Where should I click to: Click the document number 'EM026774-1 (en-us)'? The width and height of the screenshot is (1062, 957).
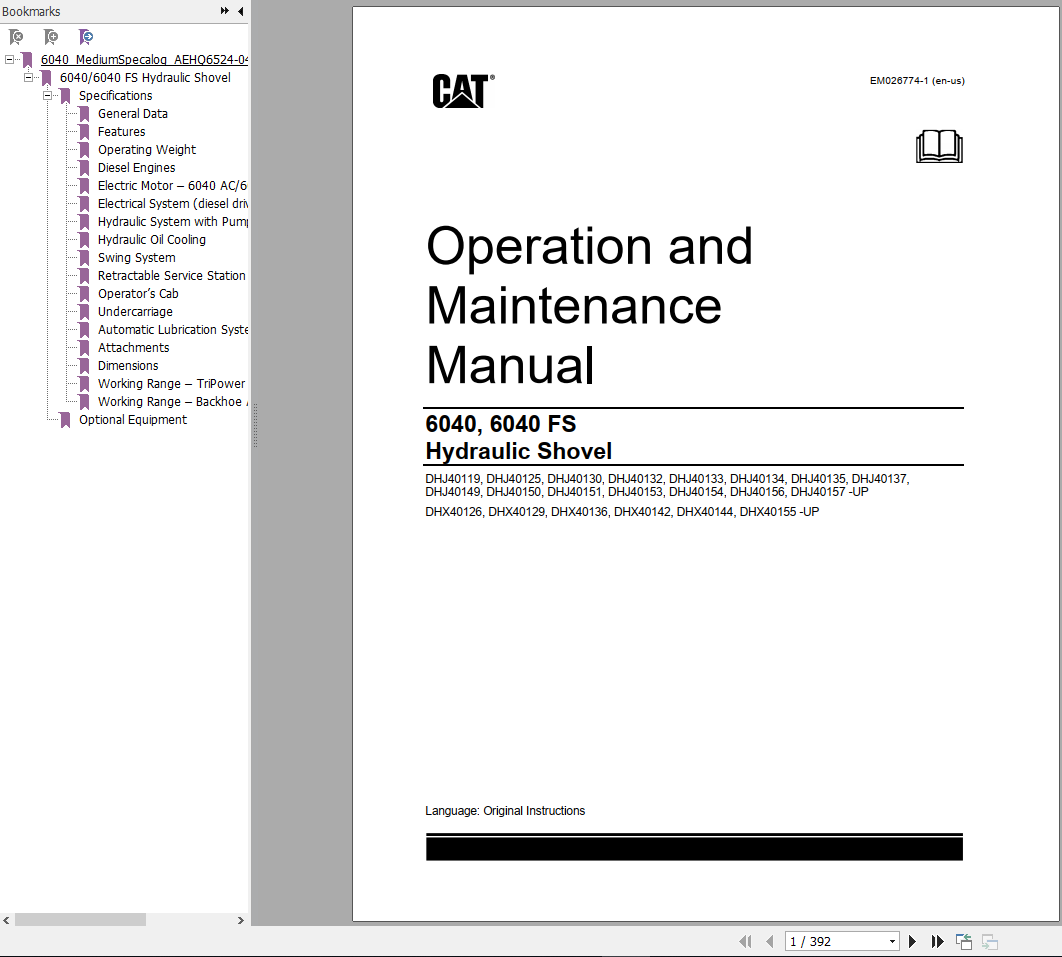(x=917, y=81)
